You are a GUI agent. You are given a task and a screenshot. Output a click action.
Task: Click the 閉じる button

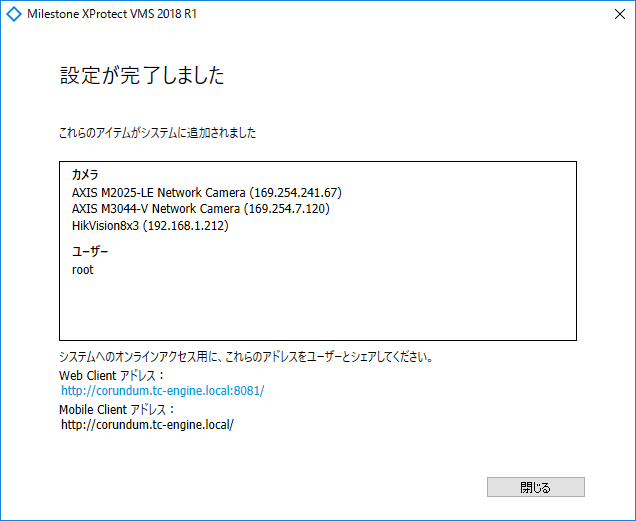tap(535, 487)
